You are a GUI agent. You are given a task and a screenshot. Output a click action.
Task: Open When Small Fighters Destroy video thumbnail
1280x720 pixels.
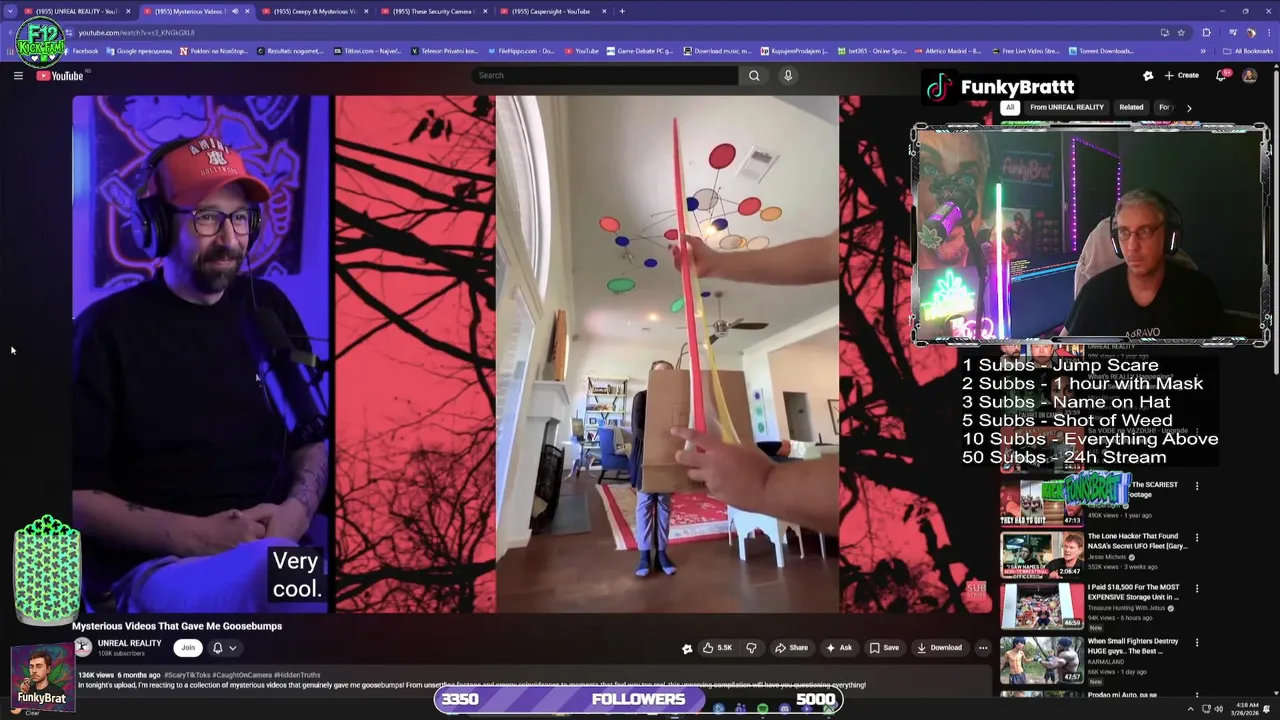click(x=1041, y=660)
